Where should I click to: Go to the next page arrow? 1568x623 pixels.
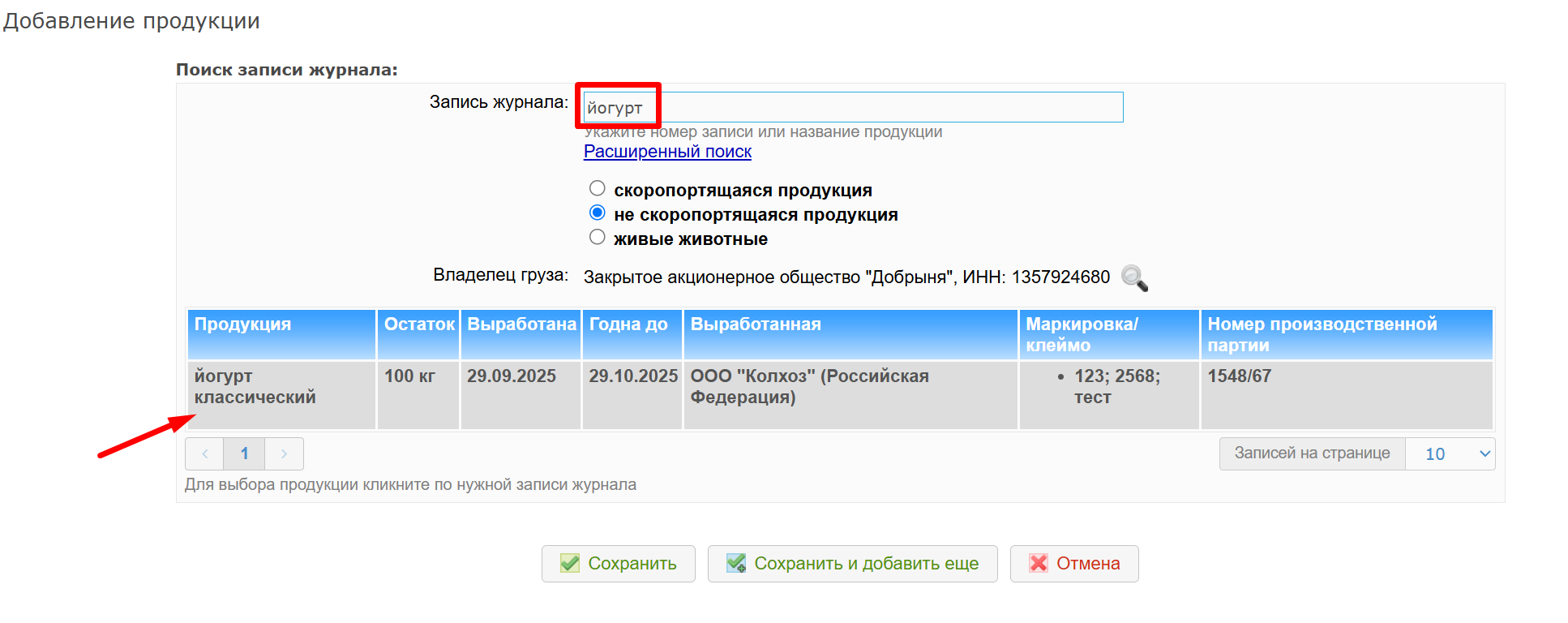click(x=284, y=454)
